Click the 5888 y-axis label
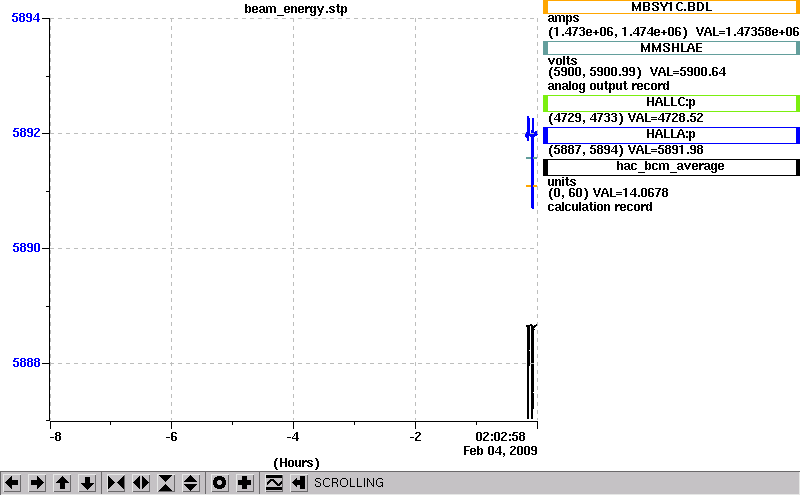This screenshot has height=495, width=800. coord(26,362)
